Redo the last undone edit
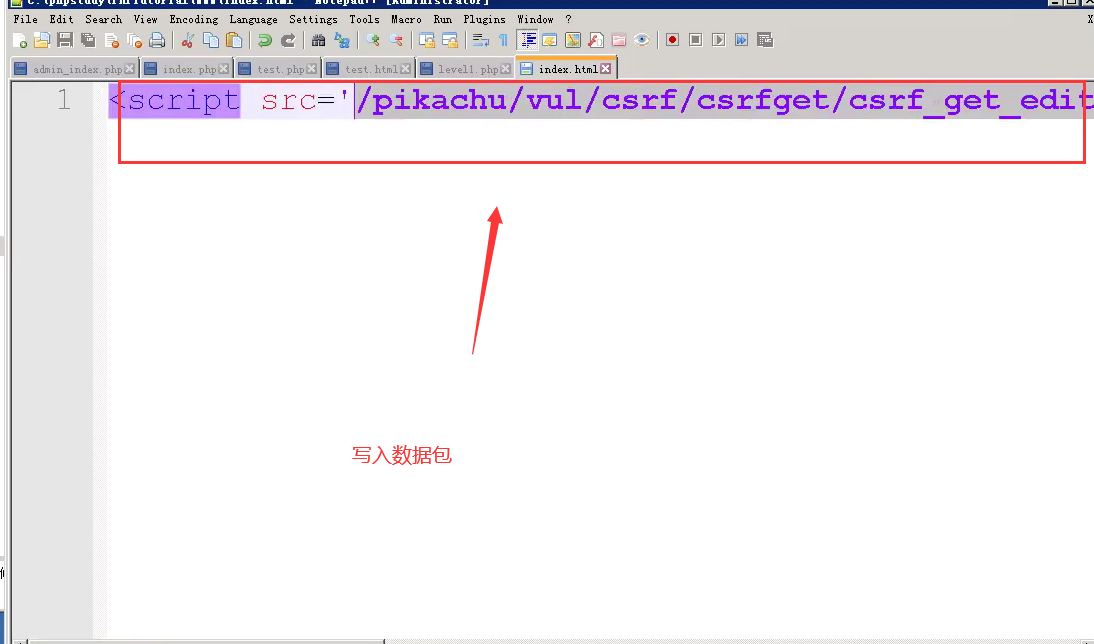The image size is (1094, 644). click(x=287, y=40)
